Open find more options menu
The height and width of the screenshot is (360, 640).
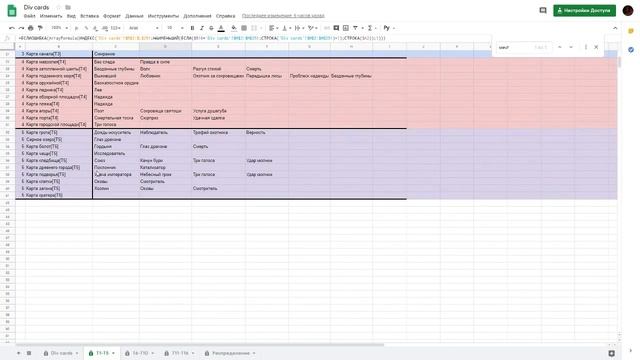(x=586, y=47)
